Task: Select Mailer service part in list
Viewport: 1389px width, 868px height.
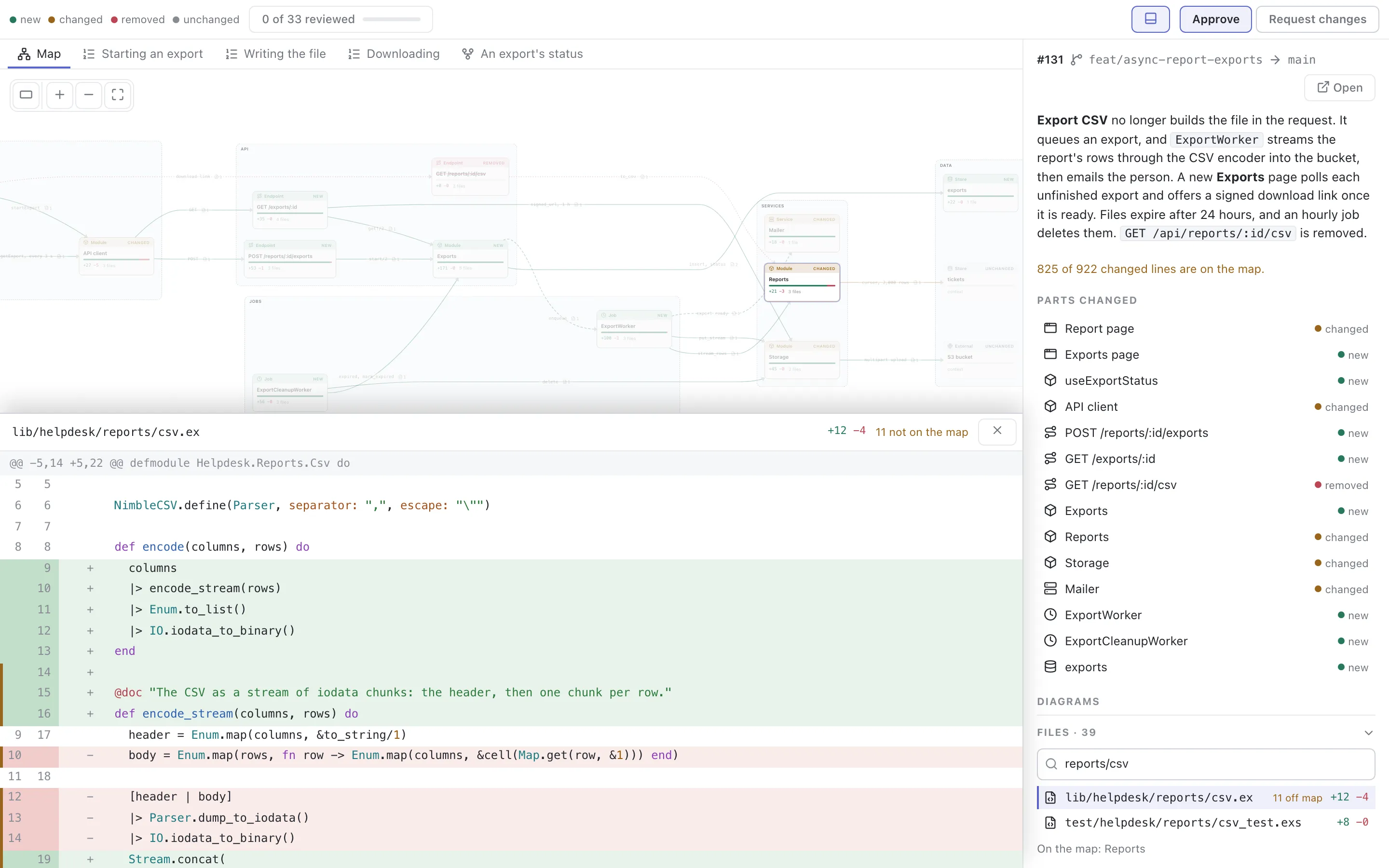Action: tap(1205, 589)
